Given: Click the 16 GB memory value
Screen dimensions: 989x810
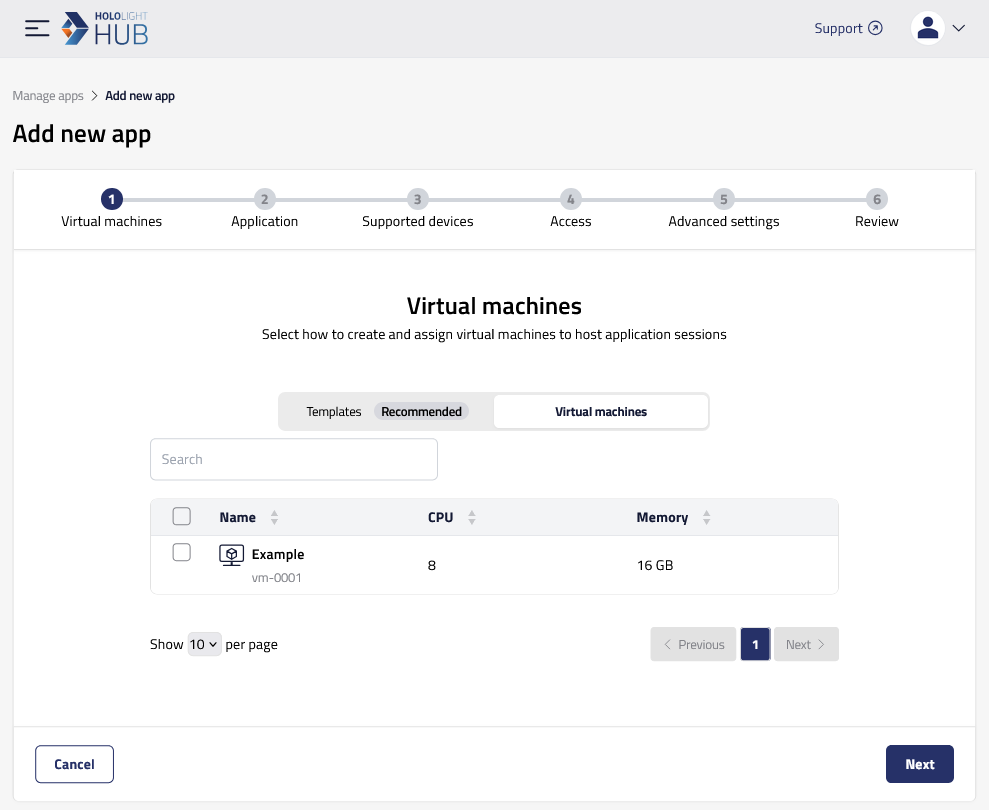Looking at the screenshot, I should 655,565.
